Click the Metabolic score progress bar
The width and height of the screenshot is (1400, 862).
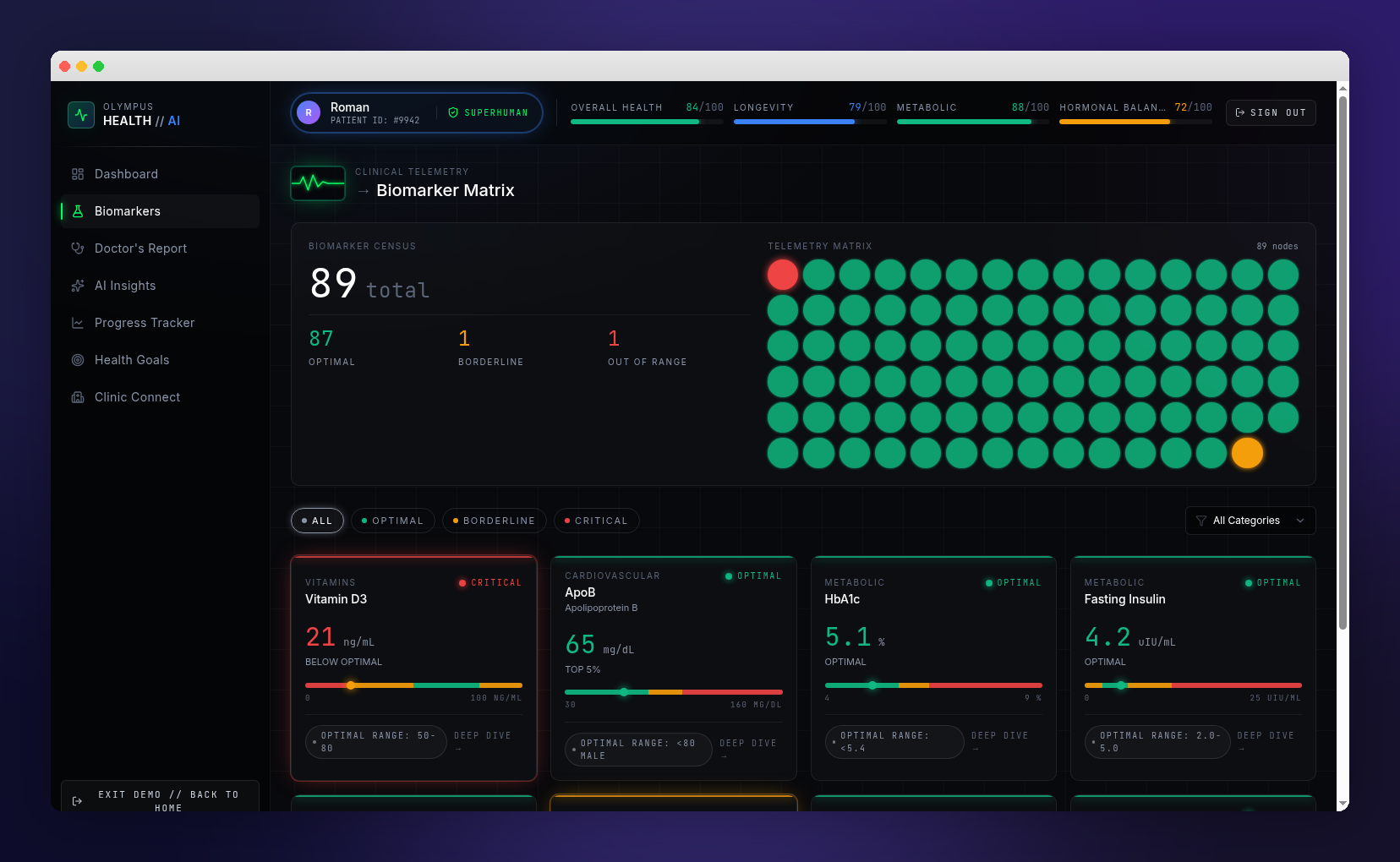973,122
